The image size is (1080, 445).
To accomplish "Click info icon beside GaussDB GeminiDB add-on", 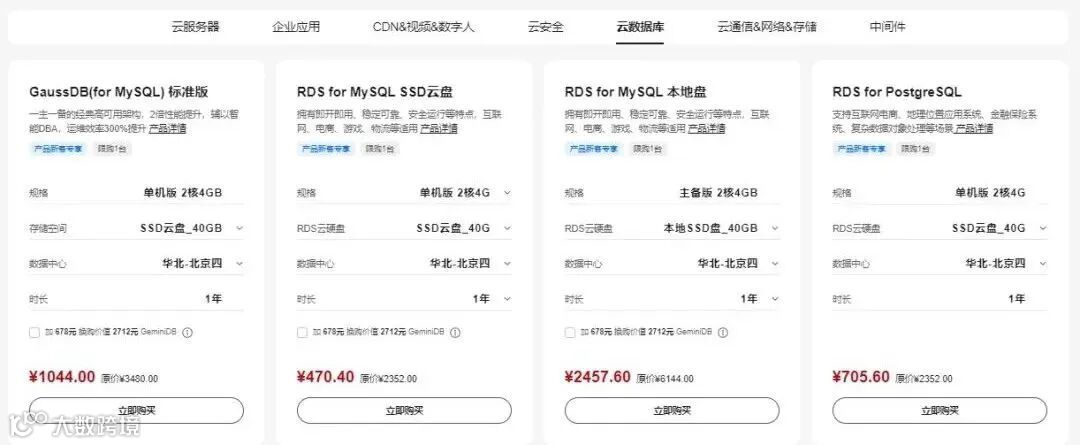I will (187, 333).
